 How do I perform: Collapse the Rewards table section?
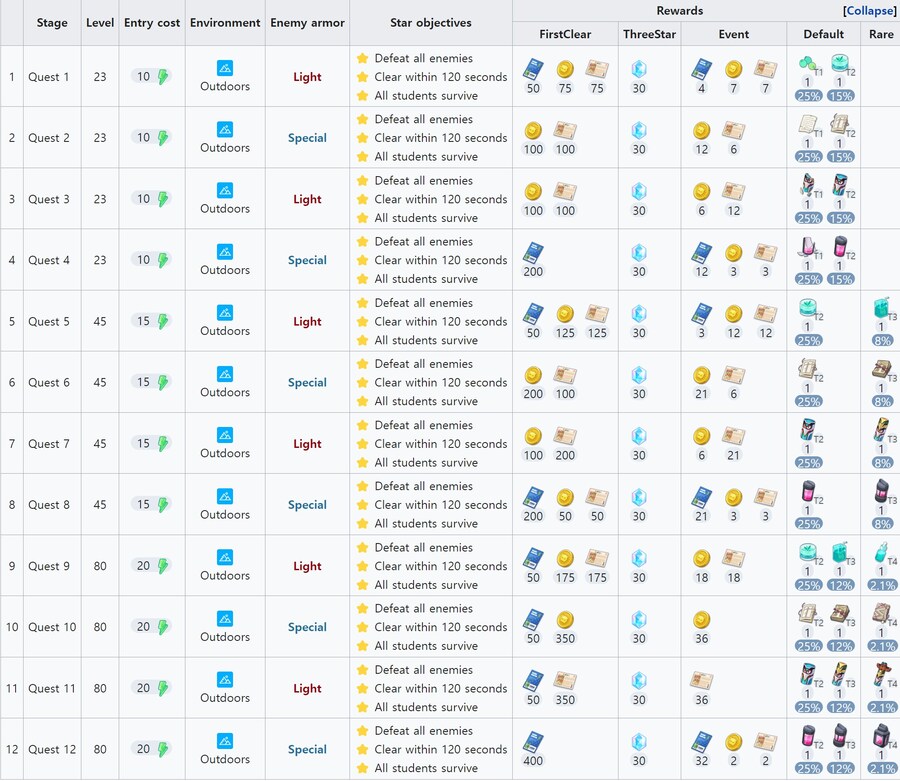870,11
